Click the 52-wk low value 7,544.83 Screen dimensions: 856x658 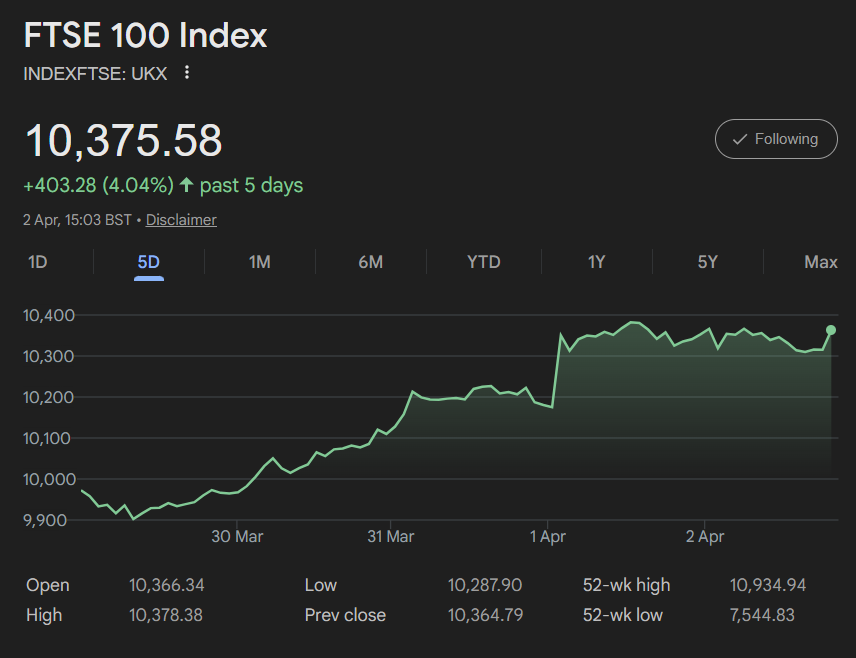click(x=762, y=615)
